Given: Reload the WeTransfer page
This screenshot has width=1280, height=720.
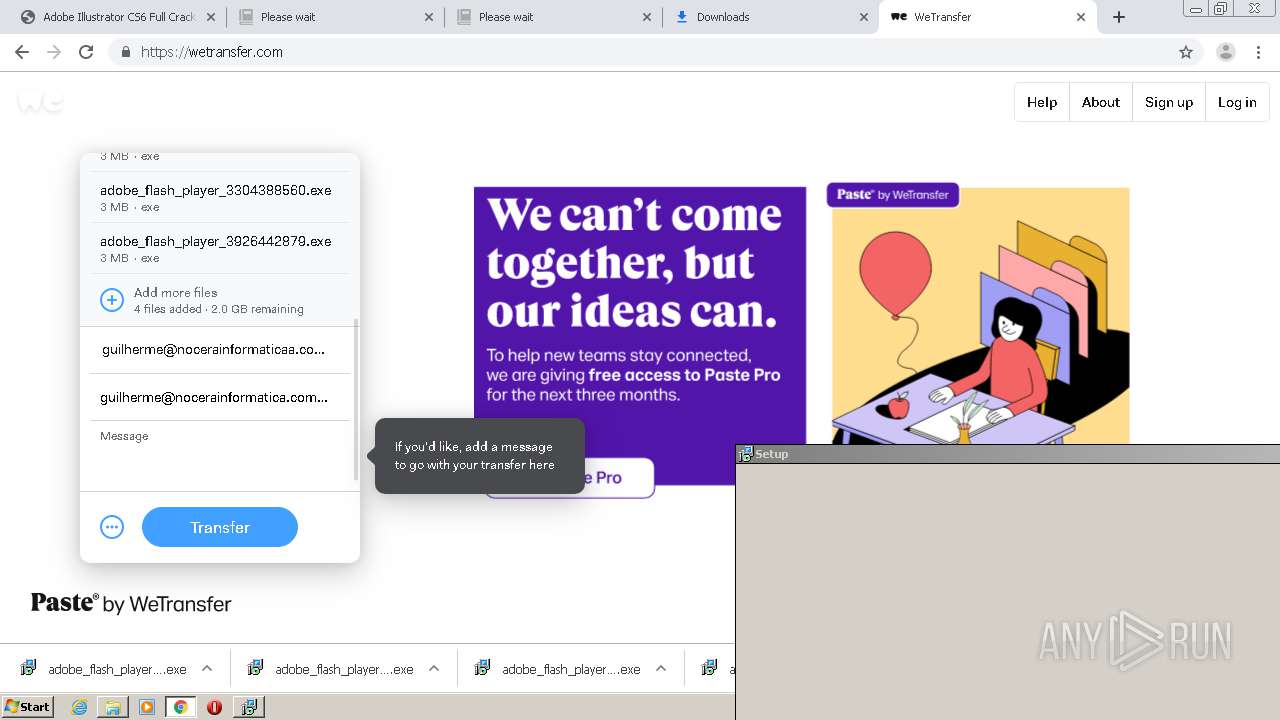Looking at the screenshot, I should click(86, 52).
